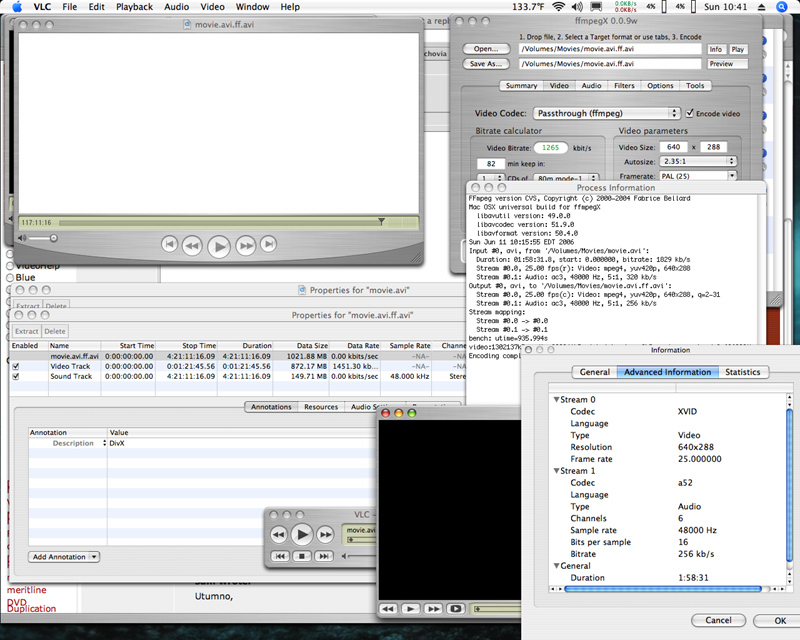Toggle fullscreen in the black VLC video window
The image size is (800, 640).
(456, 608)
